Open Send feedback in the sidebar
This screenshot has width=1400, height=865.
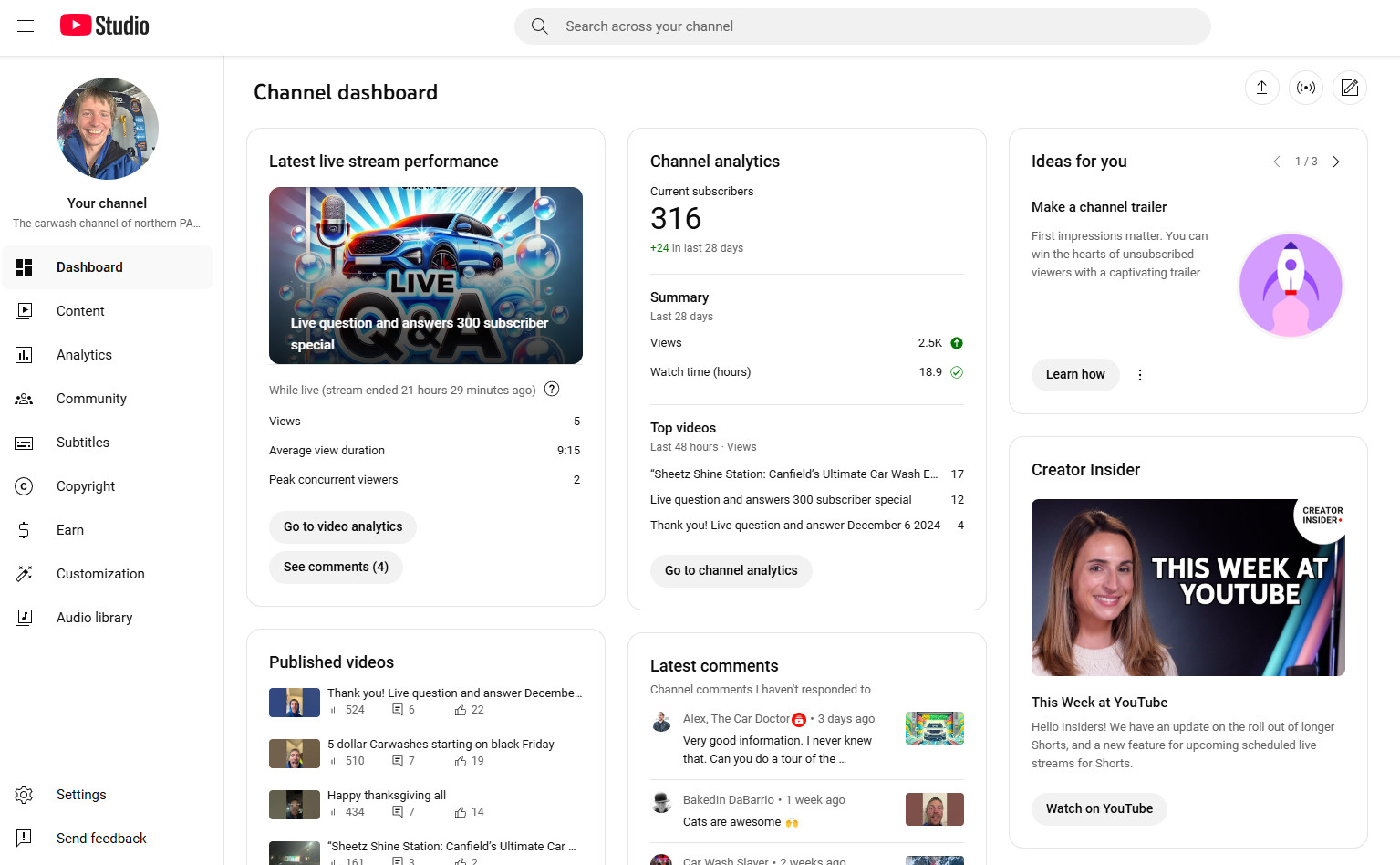[x=108, y=839]
